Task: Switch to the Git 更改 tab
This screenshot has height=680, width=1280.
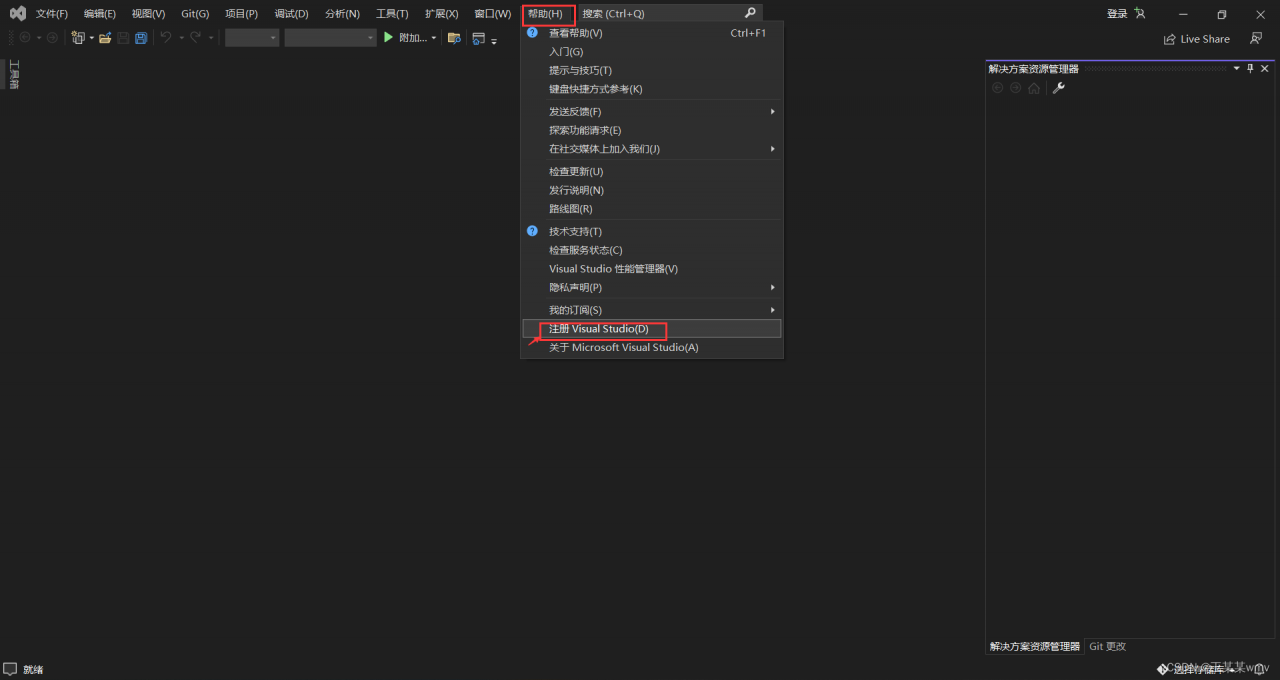Action: pos(1107,646)
